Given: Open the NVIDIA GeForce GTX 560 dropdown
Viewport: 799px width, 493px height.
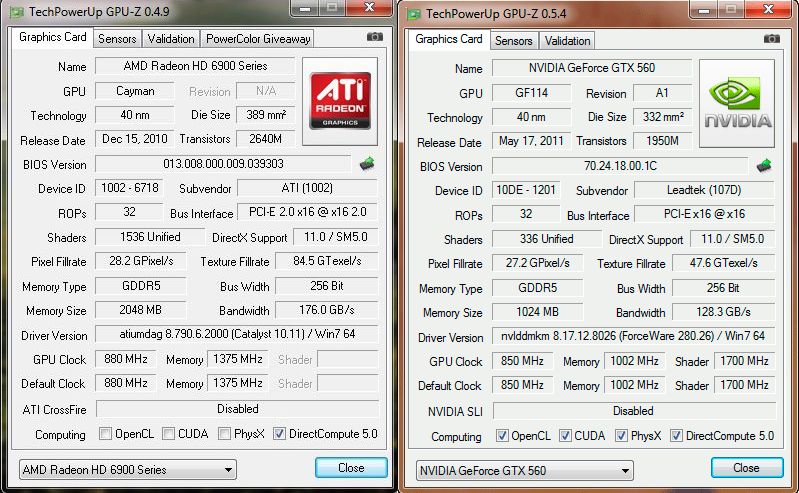Looking at the screenshot, I should (525, 471).
